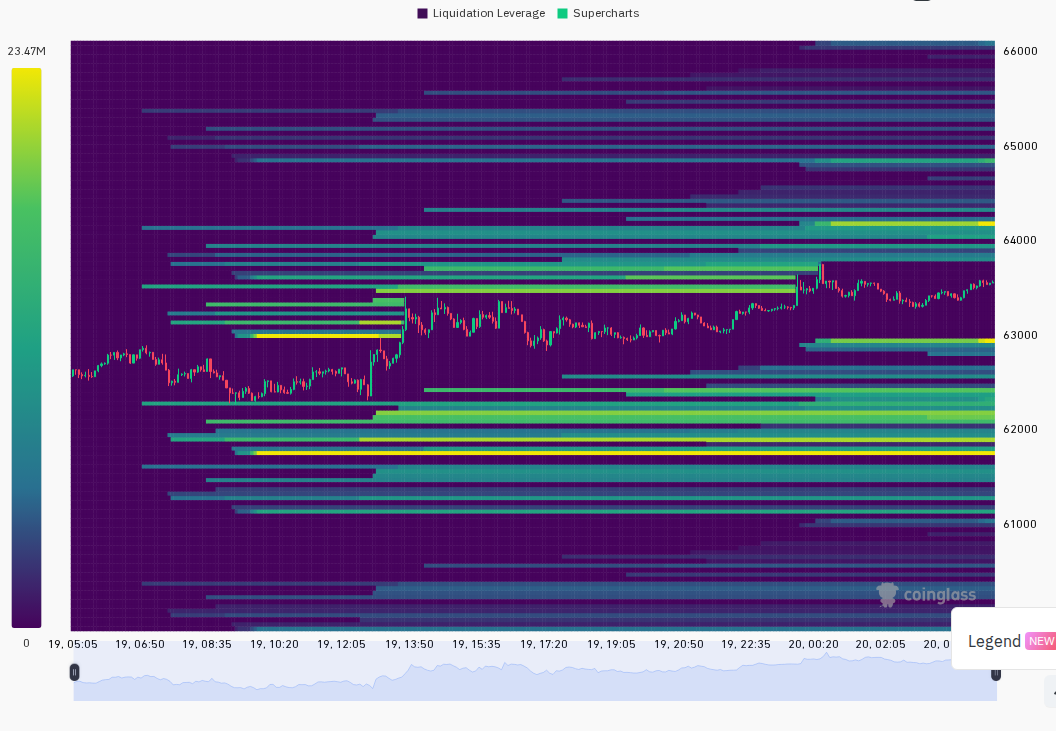This screenshot has height=731, width=1056.
Task: Click the long yellow liquidation band below 62000
Action: coord(625,453)
